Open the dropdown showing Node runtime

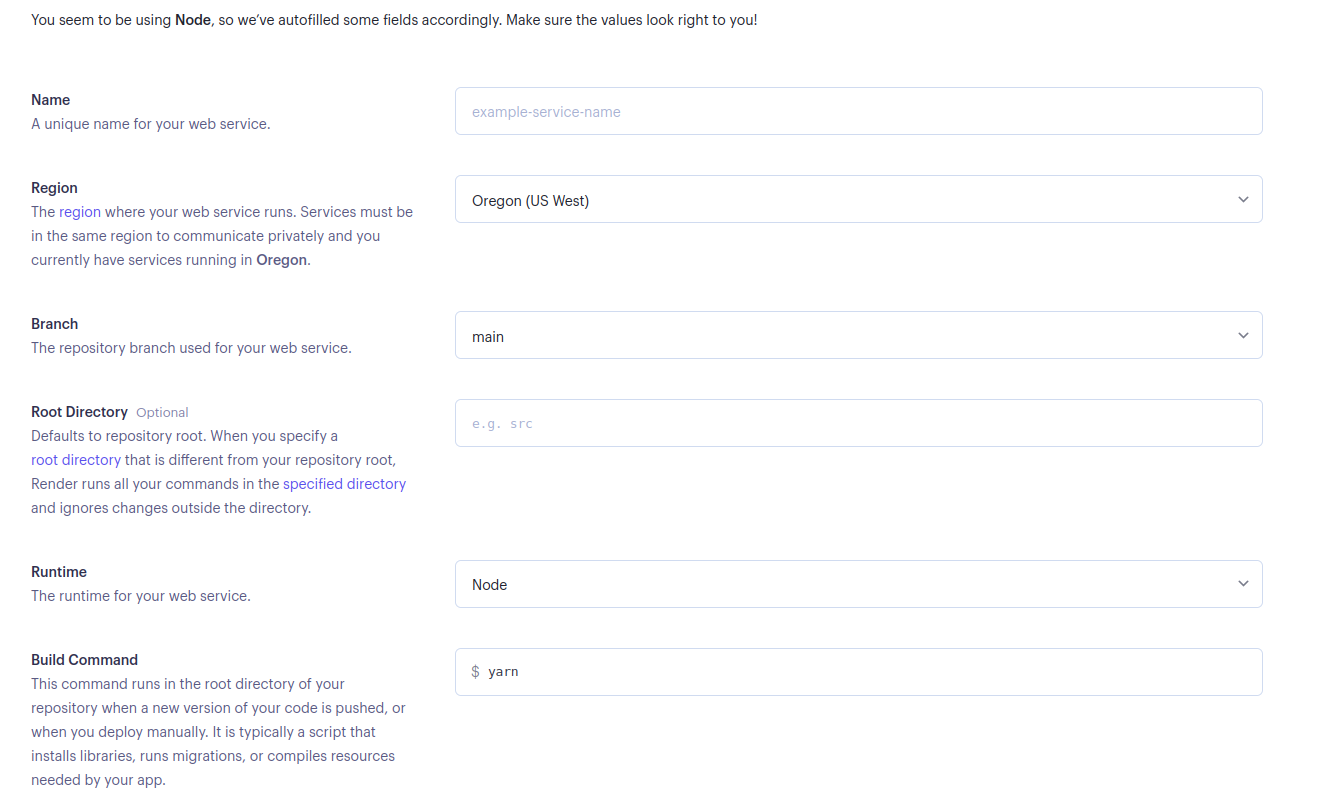(859, 584)
